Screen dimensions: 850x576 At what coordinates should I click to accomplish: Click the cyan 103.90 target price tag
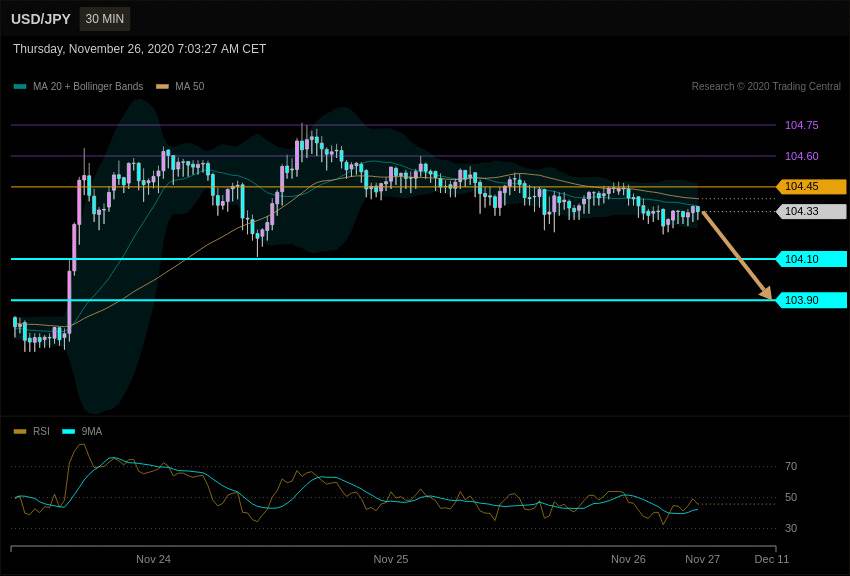(x=811, y=300)
